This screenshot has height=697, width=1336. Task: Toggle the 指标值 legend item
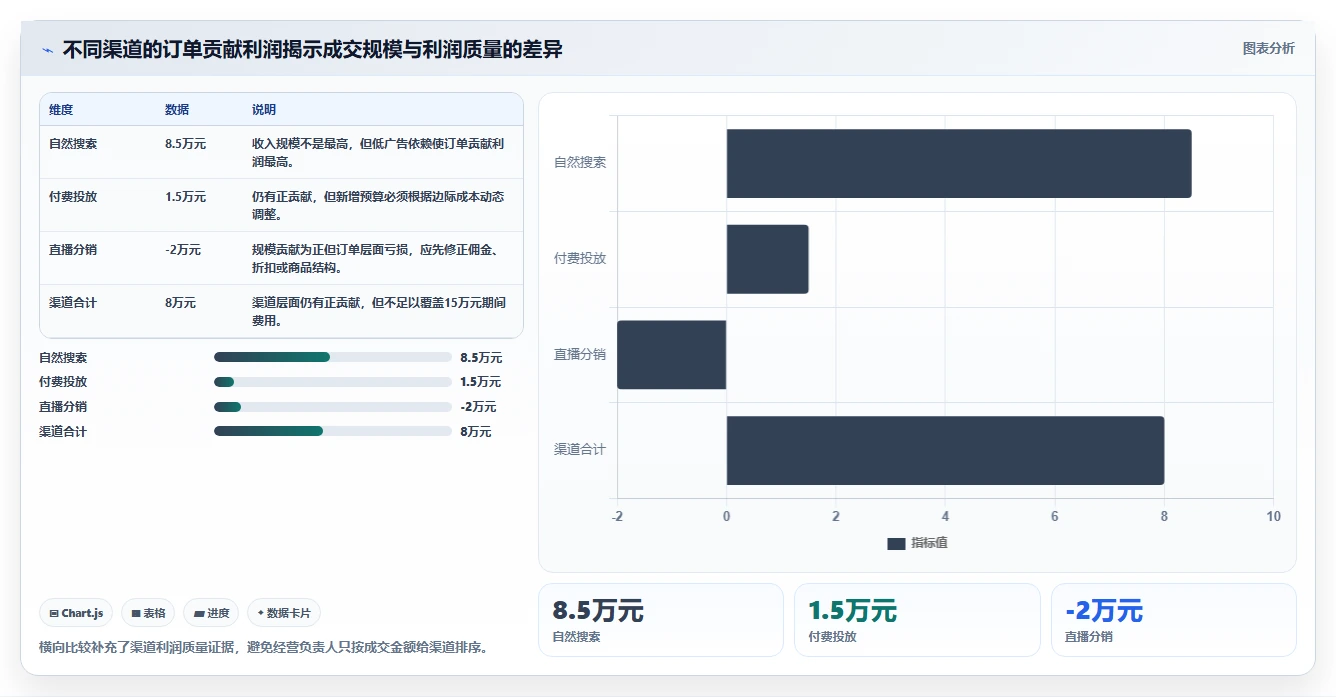[917, 543]
